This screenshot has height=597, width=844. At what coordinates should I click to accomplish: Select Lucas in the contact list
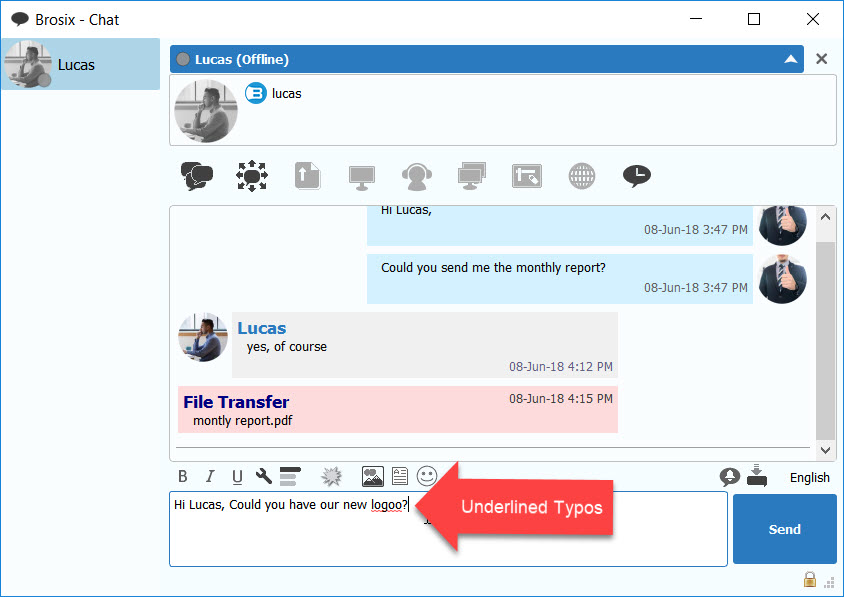coord(81,64)
